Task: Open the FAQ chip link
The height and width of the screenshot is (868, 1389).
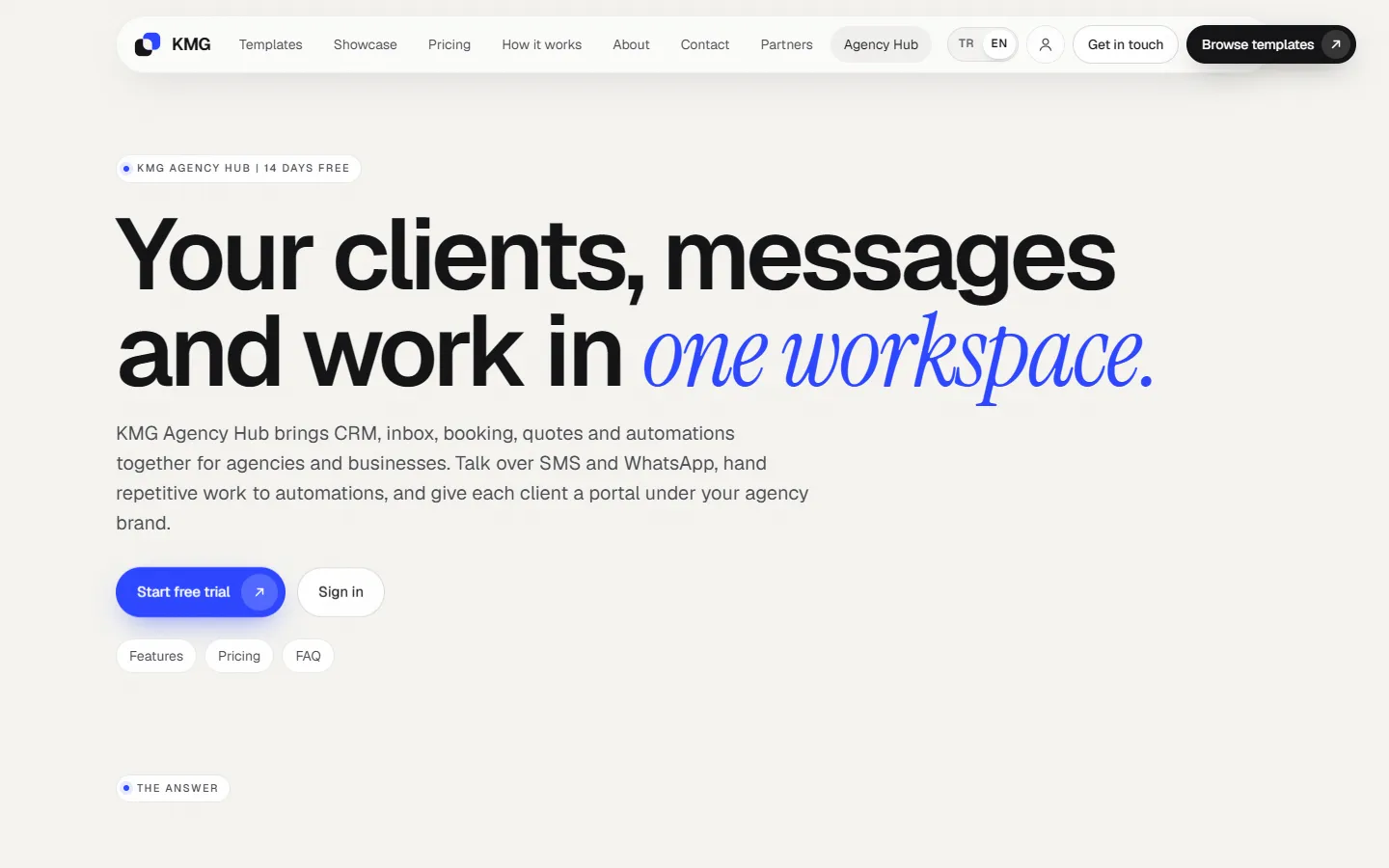Action: 309,656
